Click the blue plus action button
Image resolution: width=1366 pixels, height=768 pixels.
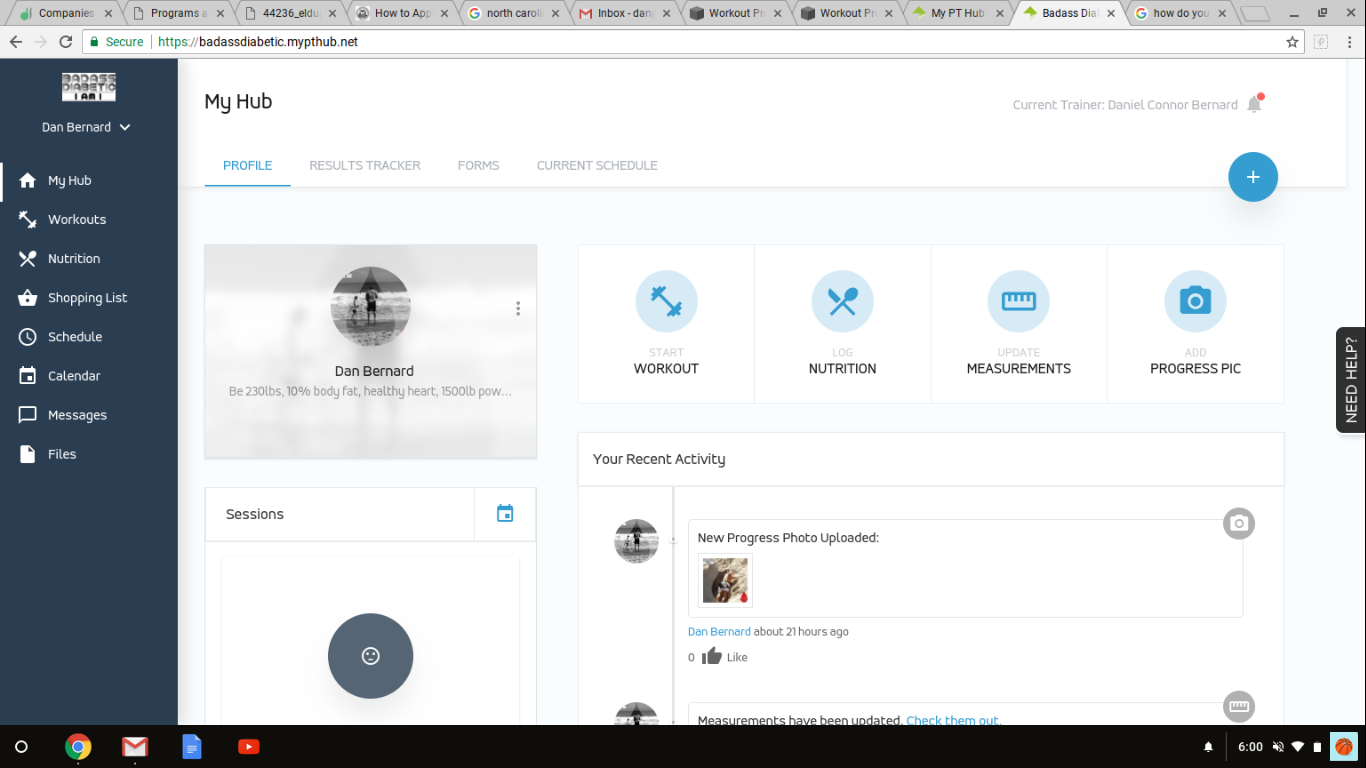pyautogui.click(x=1252, y=176)
